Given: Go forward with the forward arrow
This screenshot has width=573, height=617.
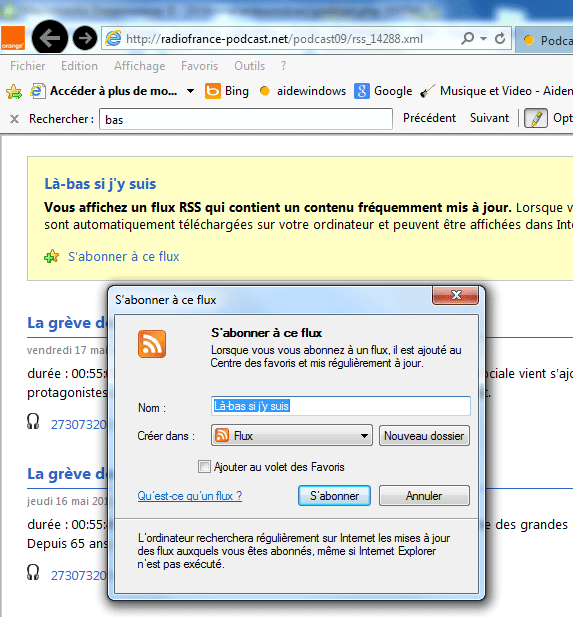Looking at the screenshot, I should point(85,38).
